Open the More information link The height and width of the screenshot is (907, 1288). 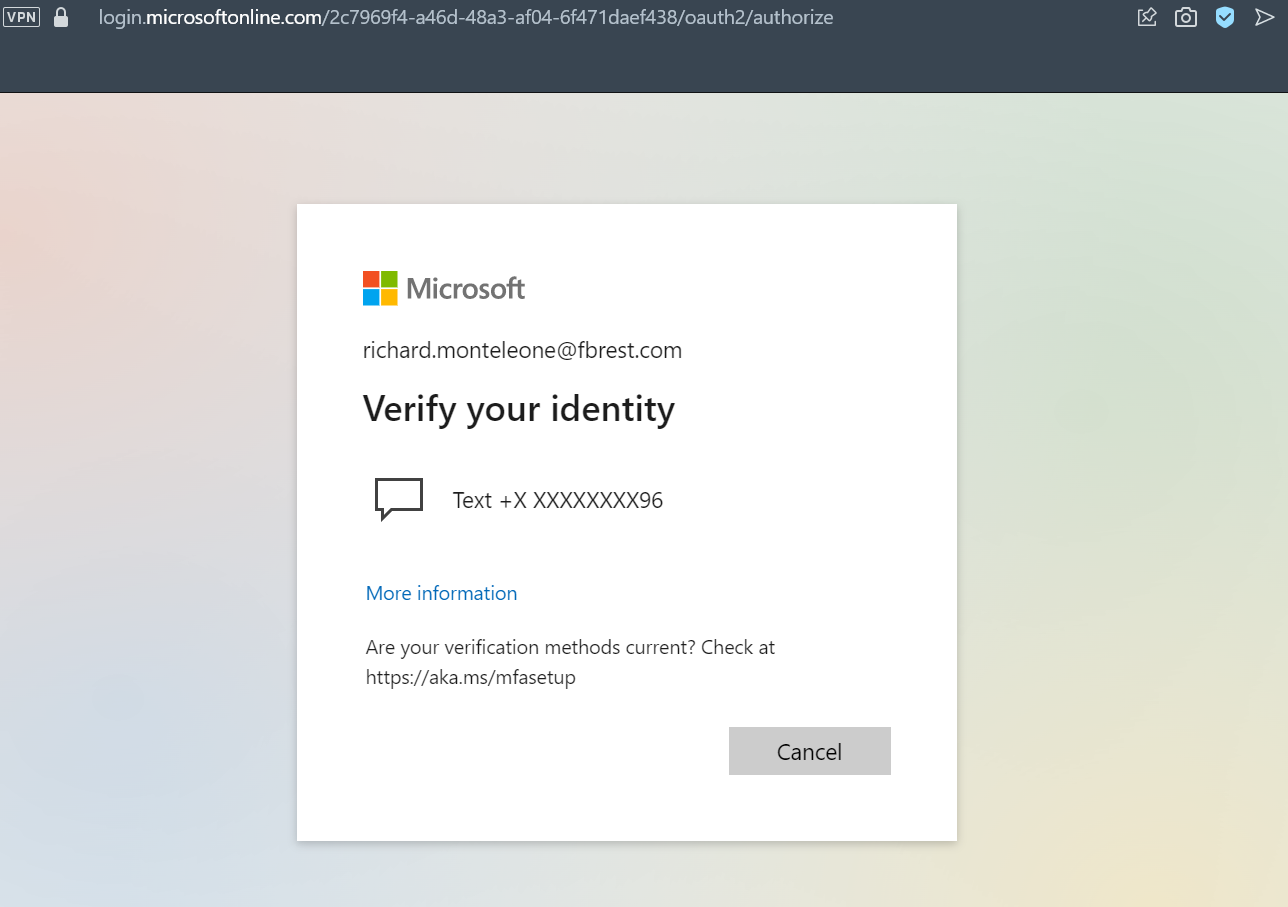coord(441,593)
